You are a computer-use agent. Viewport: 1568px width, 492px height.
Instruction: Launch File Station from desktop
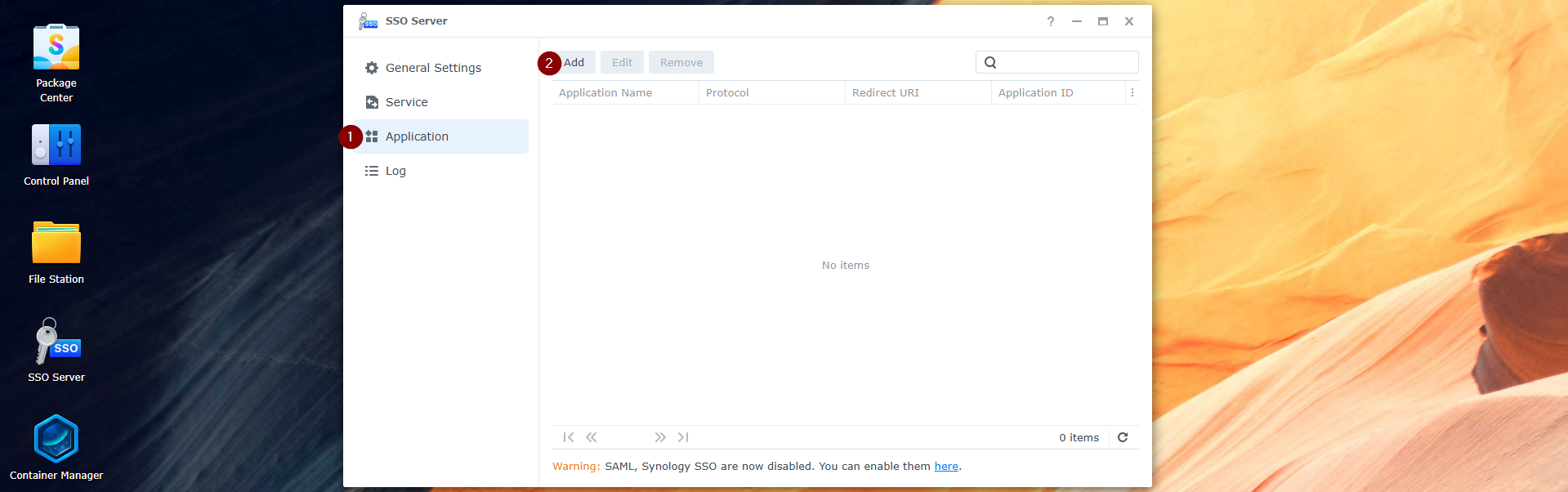click(56, 244)
